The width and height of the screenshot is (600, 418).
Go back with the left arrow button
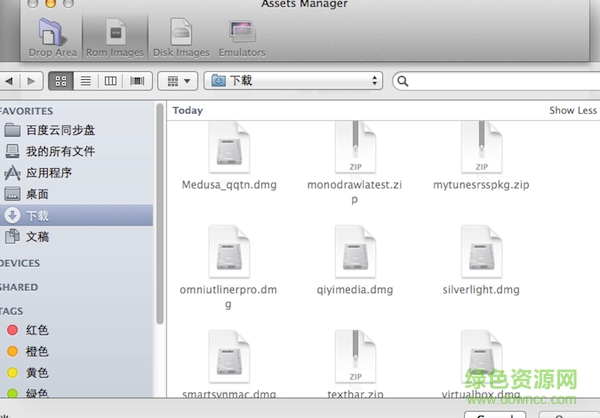[9, 81]
